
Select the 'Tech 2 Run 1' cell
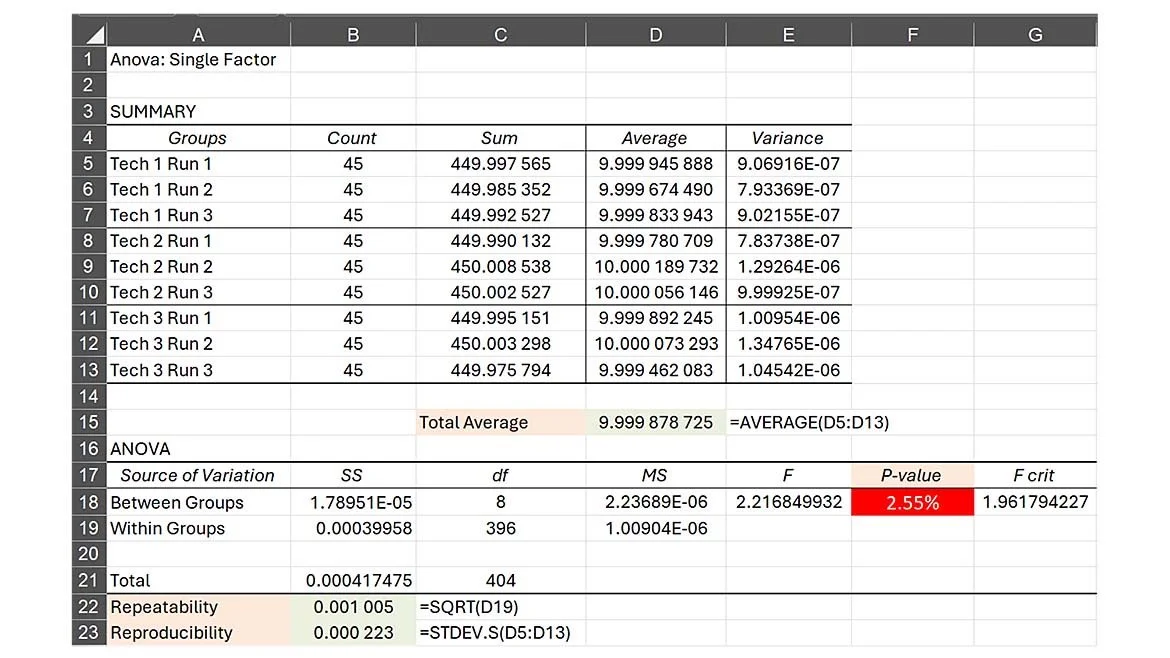[198, 241]
